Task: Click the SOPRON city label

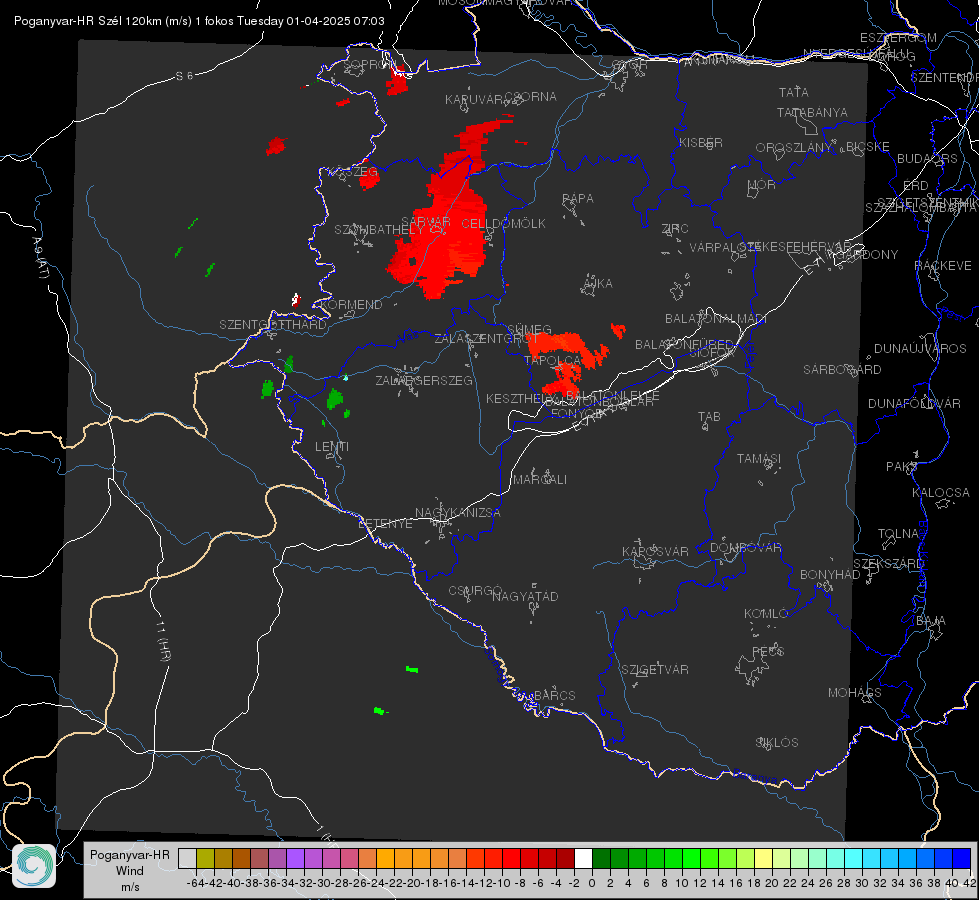Action: 368,64
